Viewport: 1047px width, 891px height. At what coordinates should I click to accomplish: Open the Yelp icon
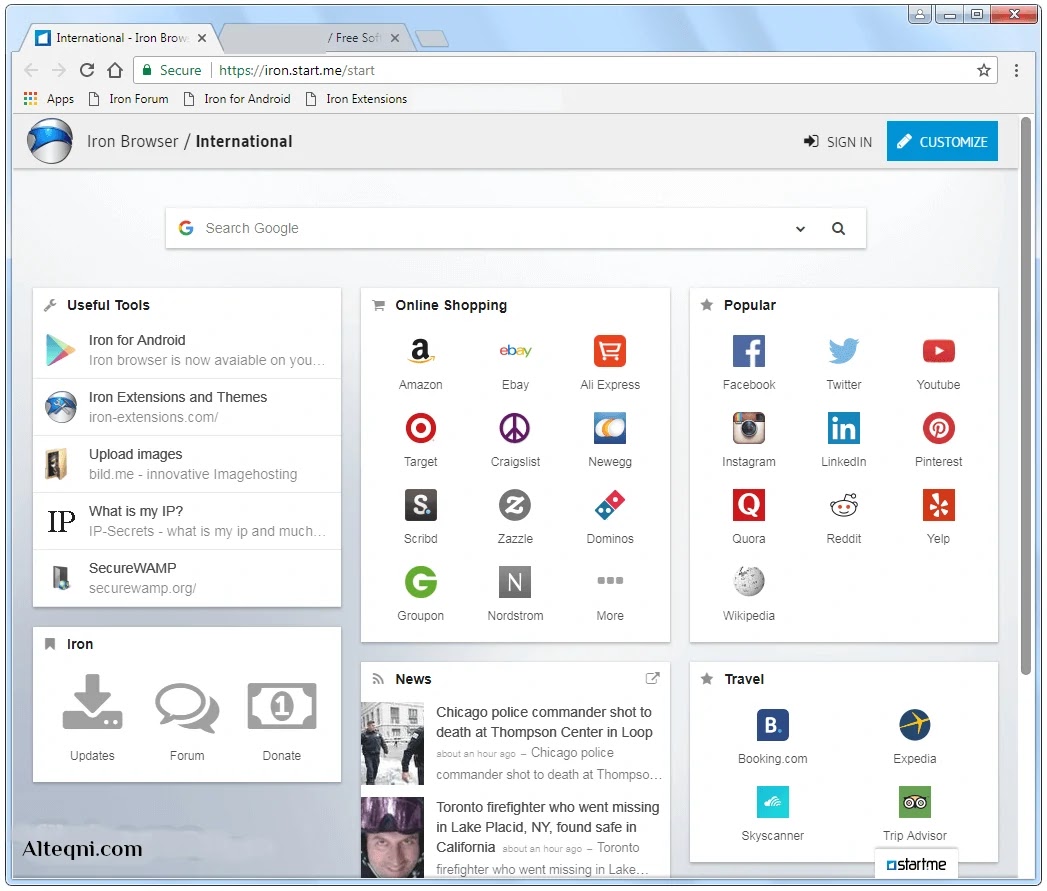point(938,505)
